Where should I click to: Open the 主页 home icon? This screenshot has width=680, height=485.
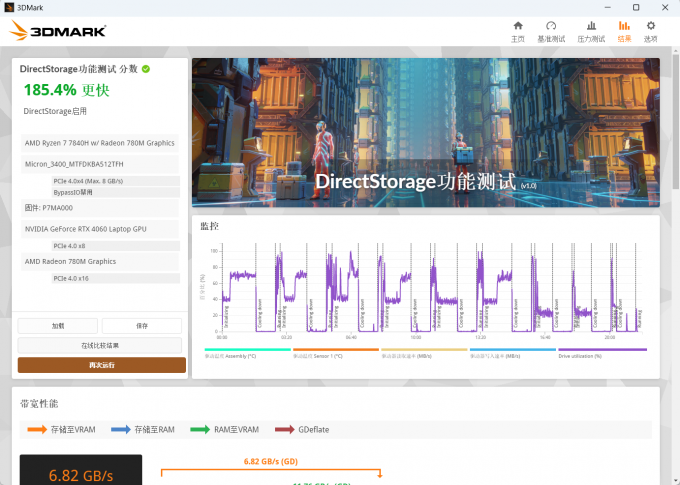(x=517, y=31)
